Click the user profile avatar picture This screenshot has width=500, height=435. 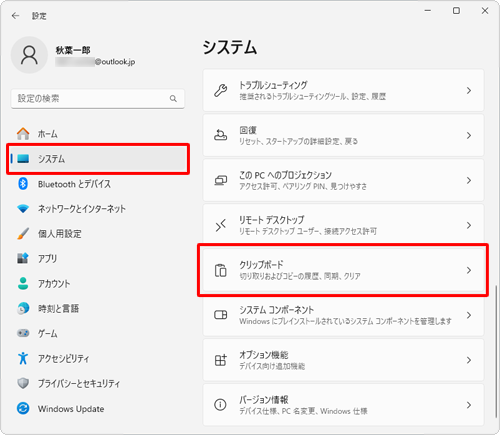point(29,55)
